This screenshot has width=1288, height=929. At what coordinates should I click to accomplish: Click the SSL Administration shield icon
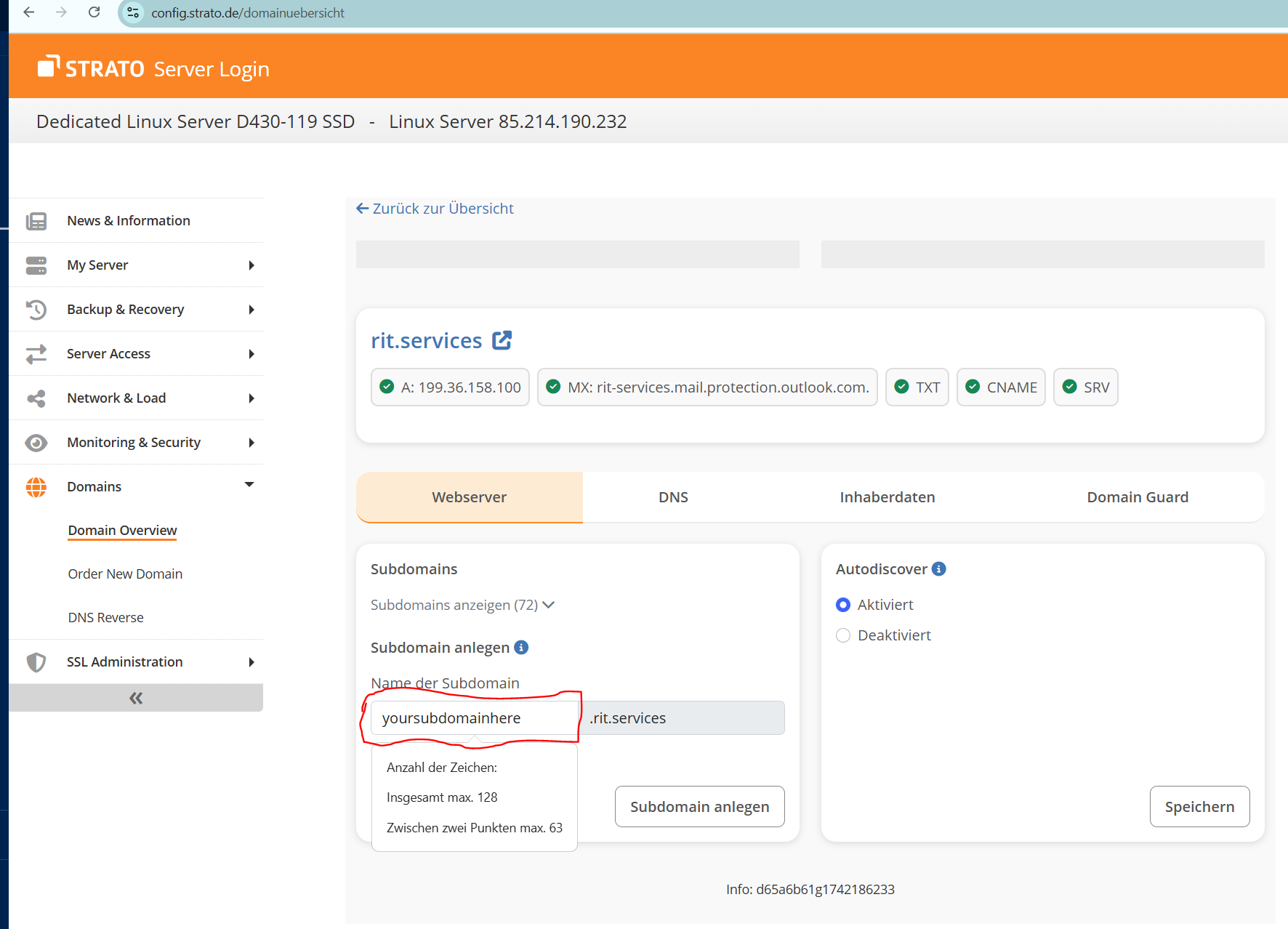[x=36, y=662]
